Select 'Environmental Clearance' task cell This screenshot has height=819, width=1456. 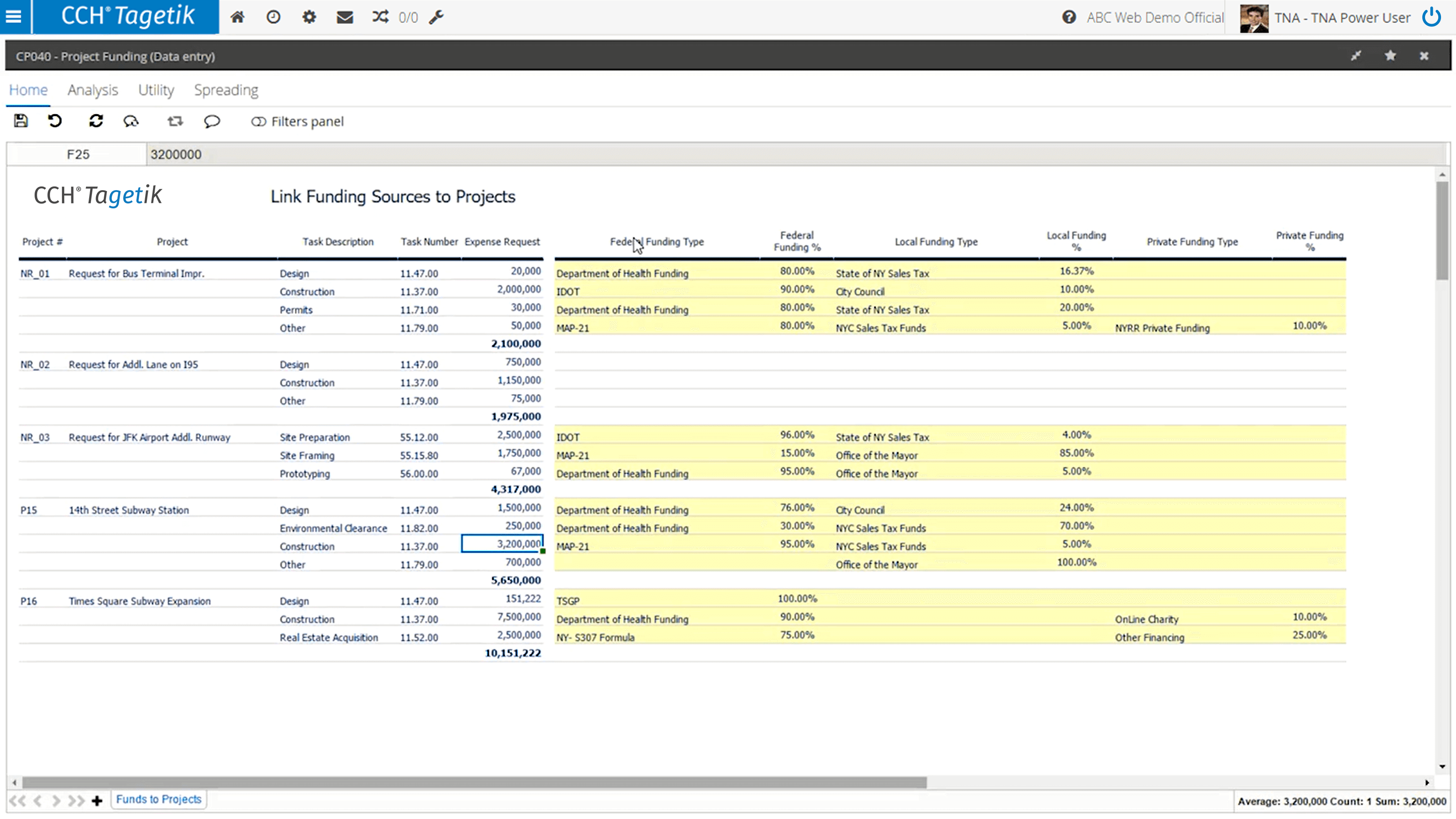click(333, 528)
